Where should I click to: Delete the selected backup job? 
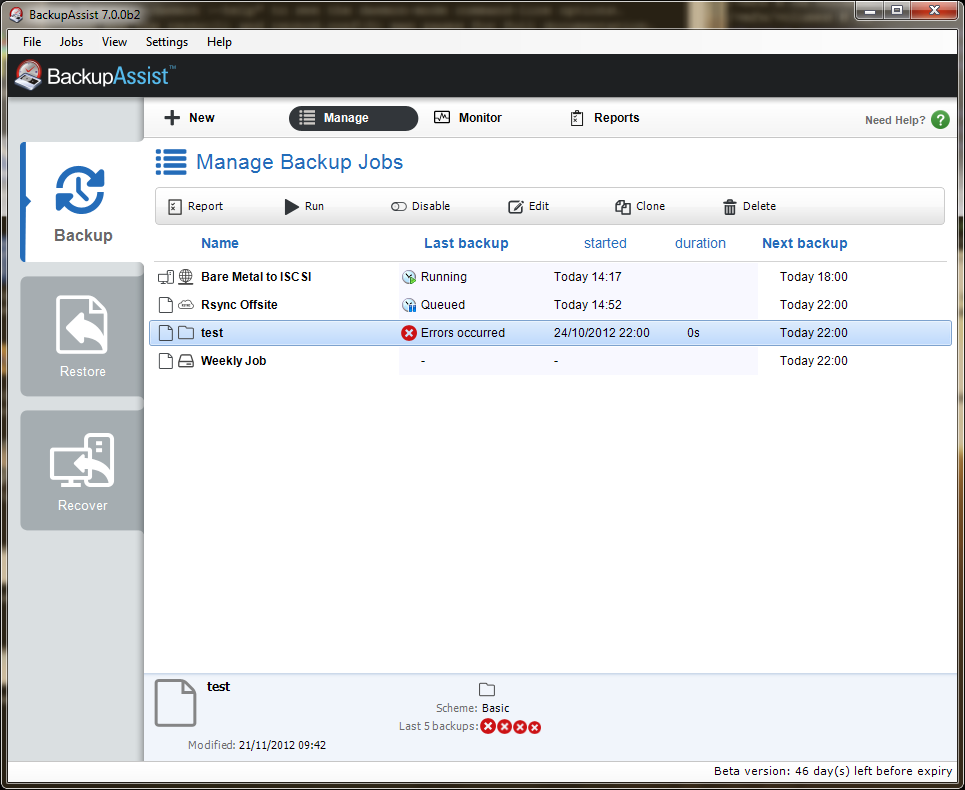click(x=749, y=206)
